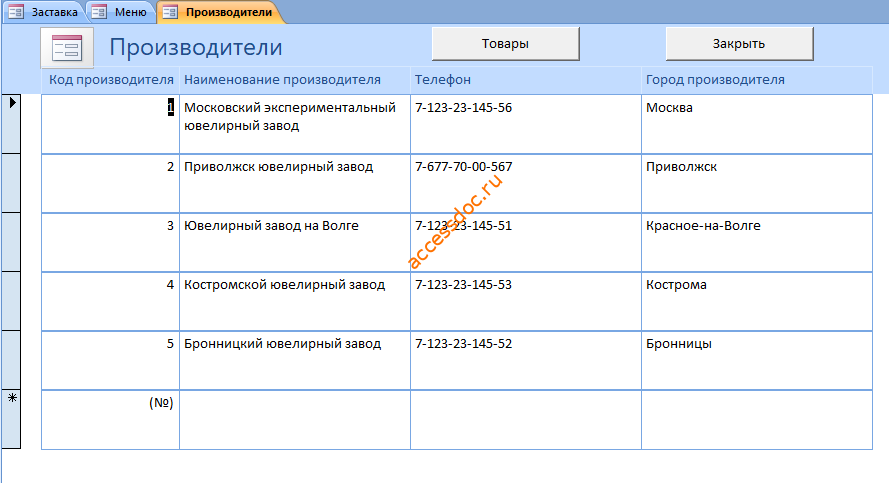
Task: Open the Товары button
Action: [506, 44]
